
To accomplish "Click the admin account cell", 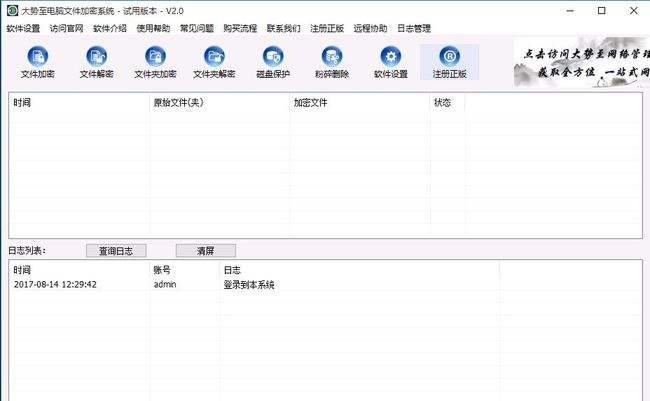I will tap(165, 284).
